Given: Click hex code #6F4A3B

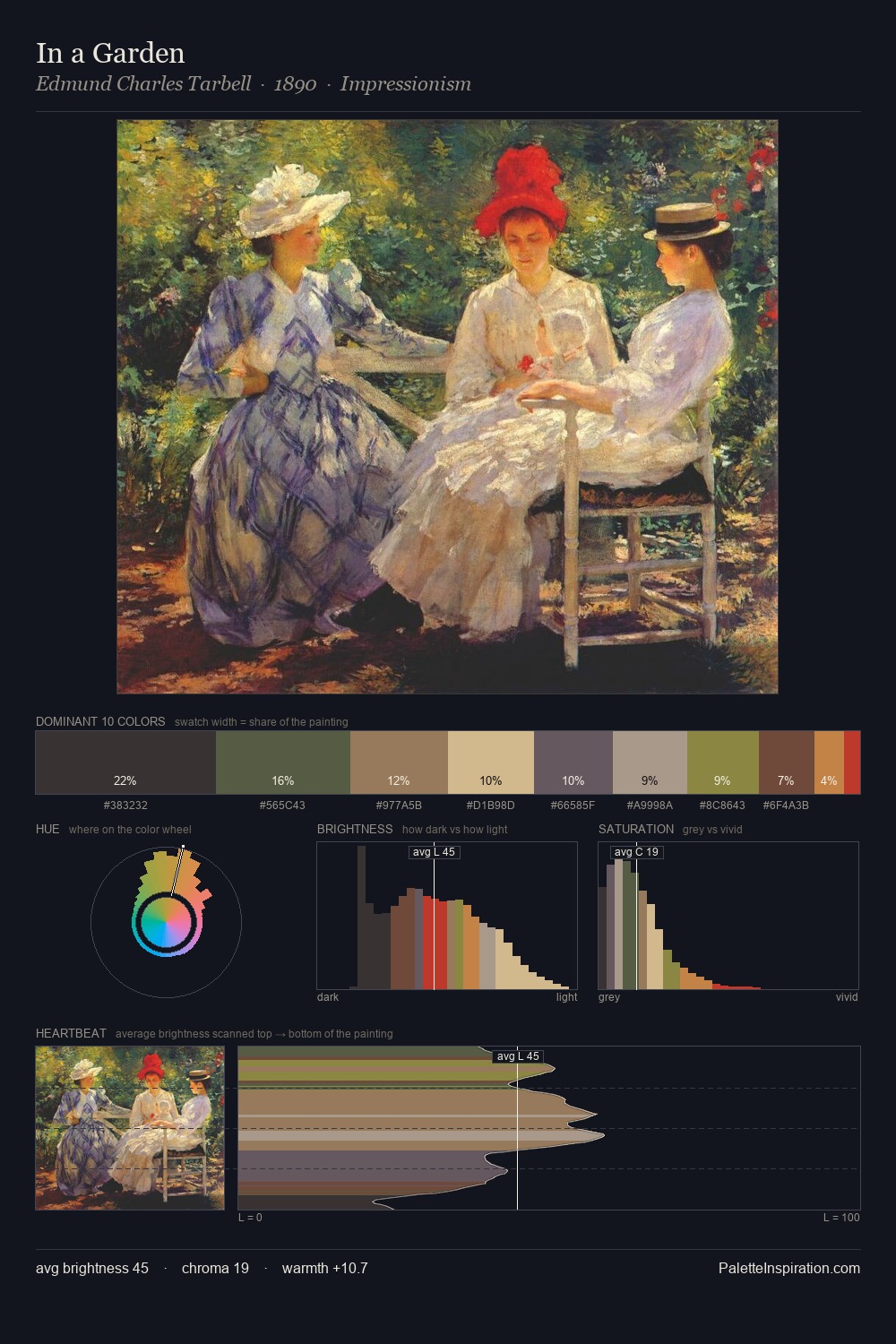Looking at the screenshot, I should tap(786, 806).
